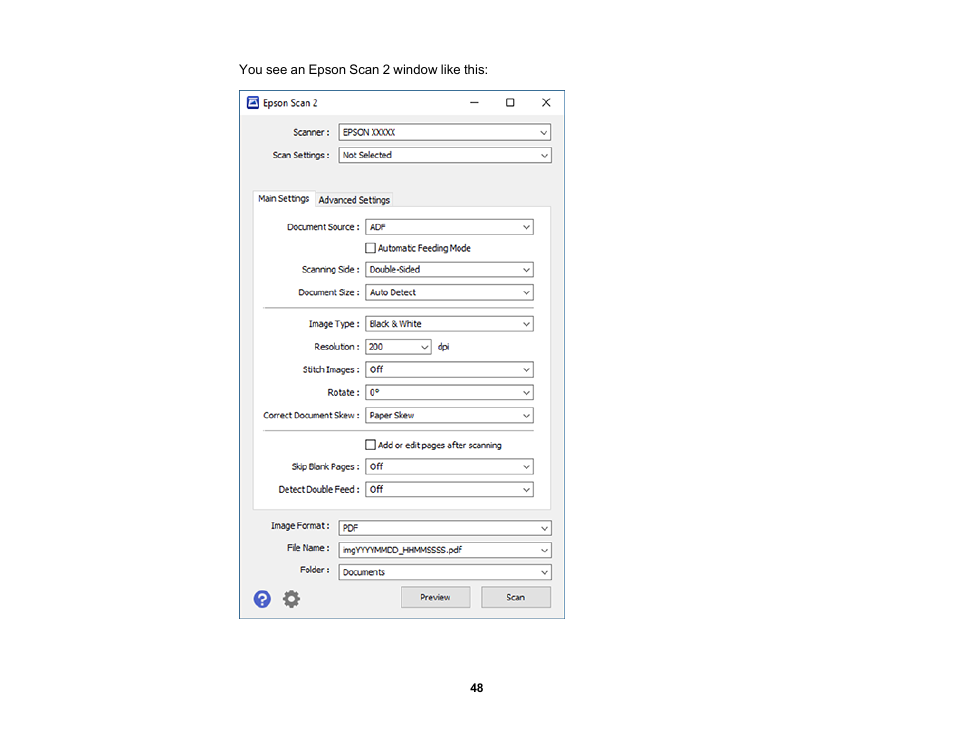The height and width of the screenshot is (738, 954).
Task: Minimize the Epson Scan 2 window
Action: tap(475, 103)
